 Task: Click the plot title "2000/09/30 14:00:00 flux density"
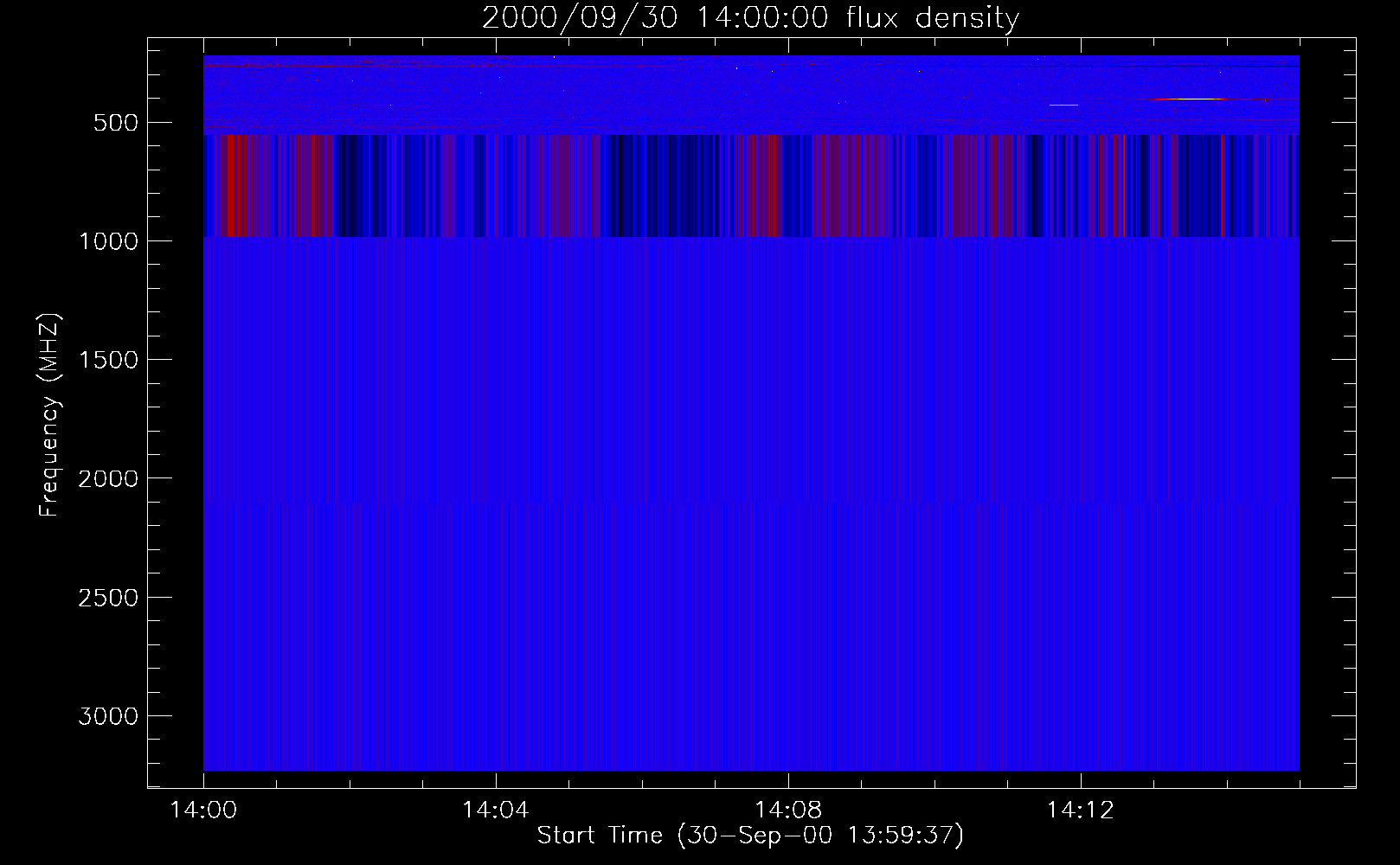click(x=750, y=17)
